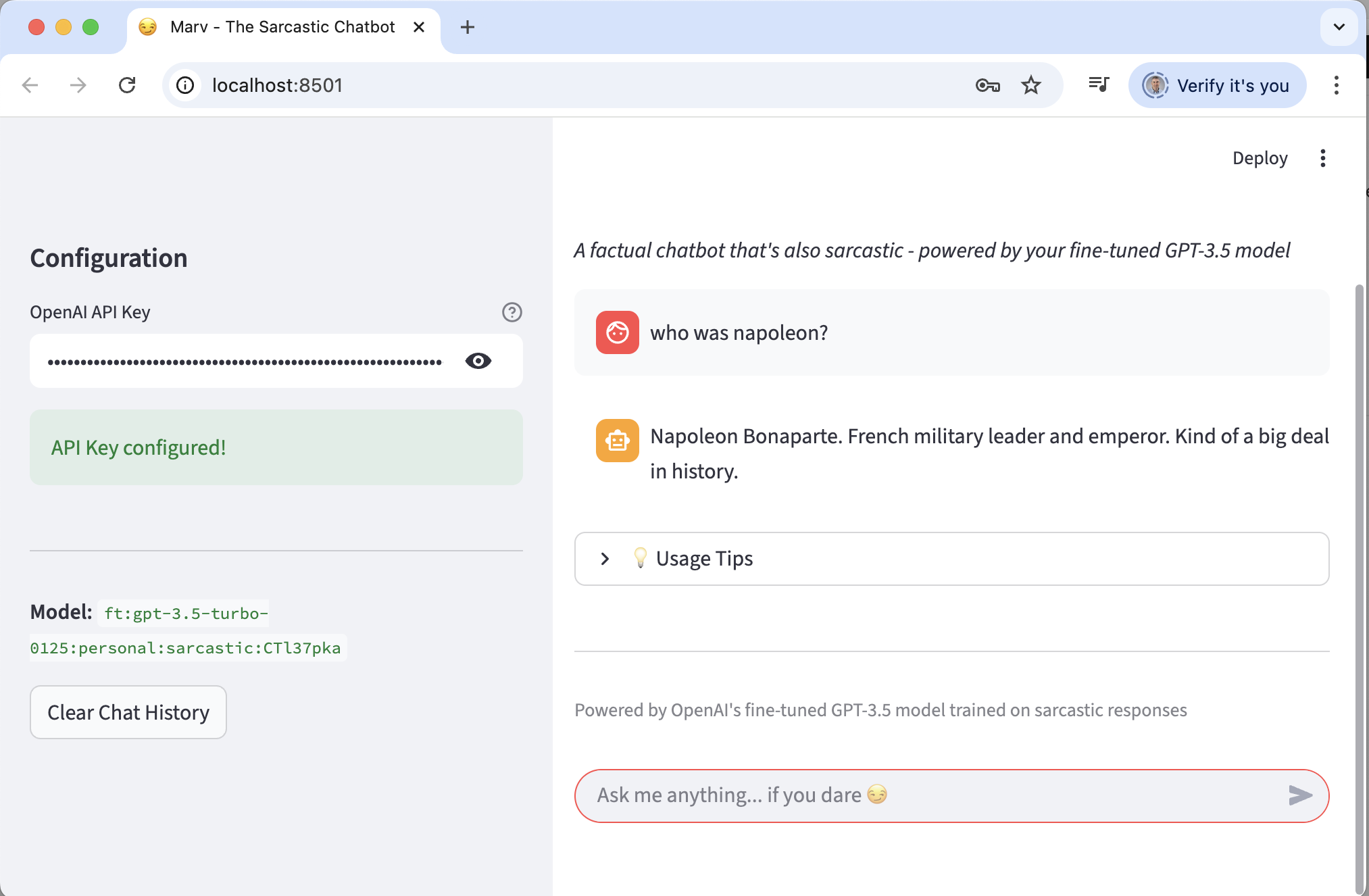This screenshot has width=1369, height=896.
Task: Open the media control icon in the toolbar
Action: point(1099,85)
